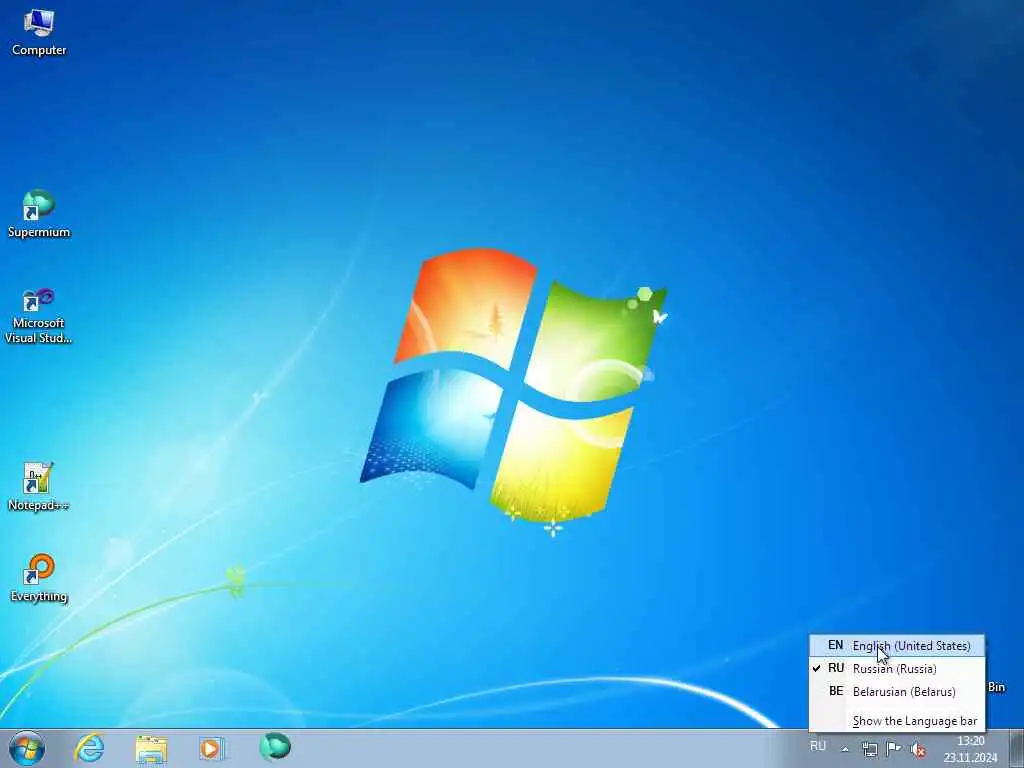Image resolution: width=1024 pixels, height=768 pixels.
Task: Select the Everything desktop shortcut
Action: coord(39,578)
